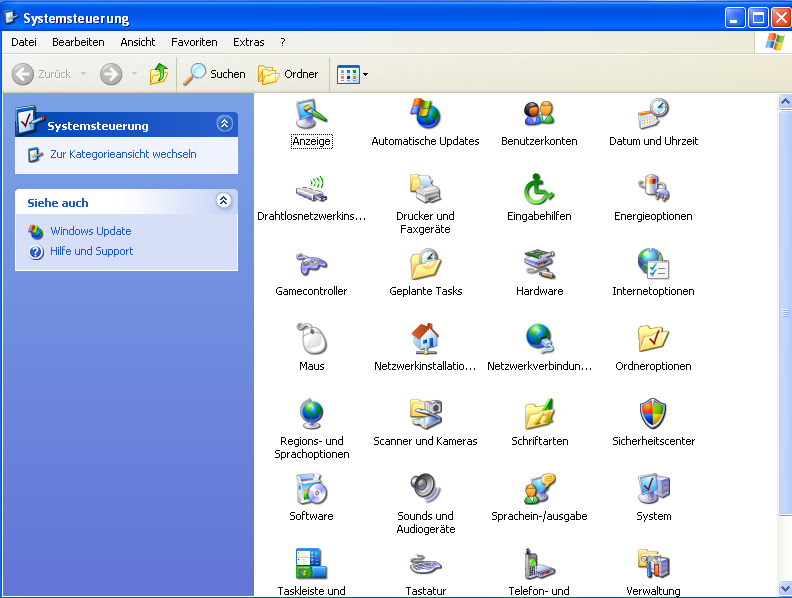Open the Favoriten menu
Screen dimensions: 792x598
click(x=194, y=42)
